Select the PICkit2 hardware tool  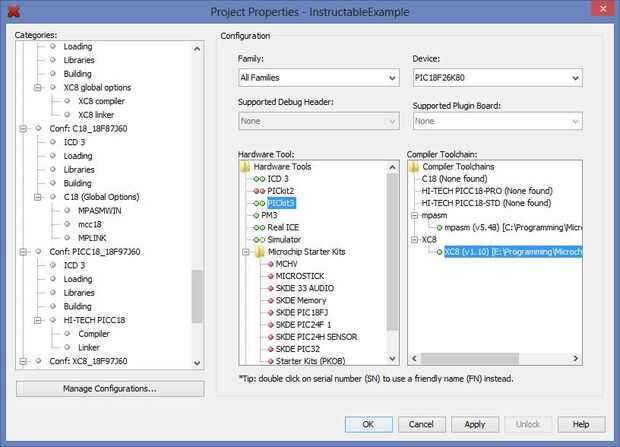point(280,191)
